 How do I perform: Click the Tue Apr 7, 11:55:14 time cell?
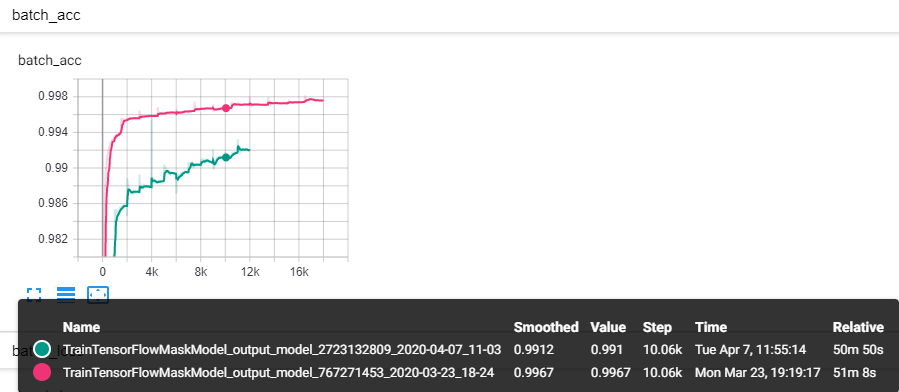pos(751,349)
